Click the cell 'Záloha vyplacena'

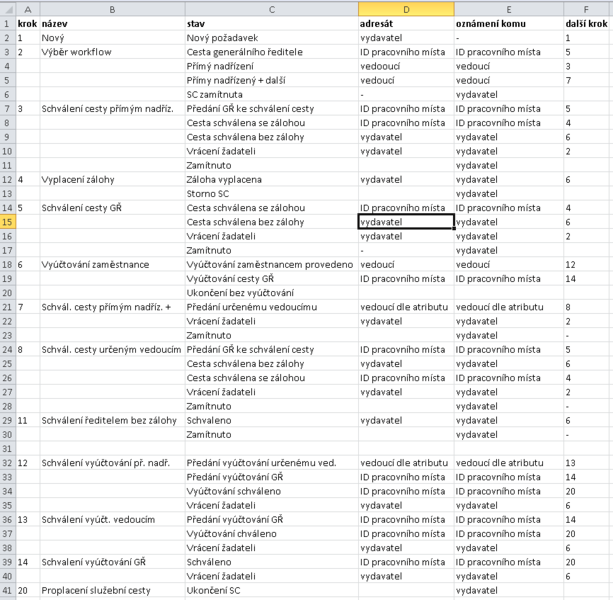click(x=272, y=179)
